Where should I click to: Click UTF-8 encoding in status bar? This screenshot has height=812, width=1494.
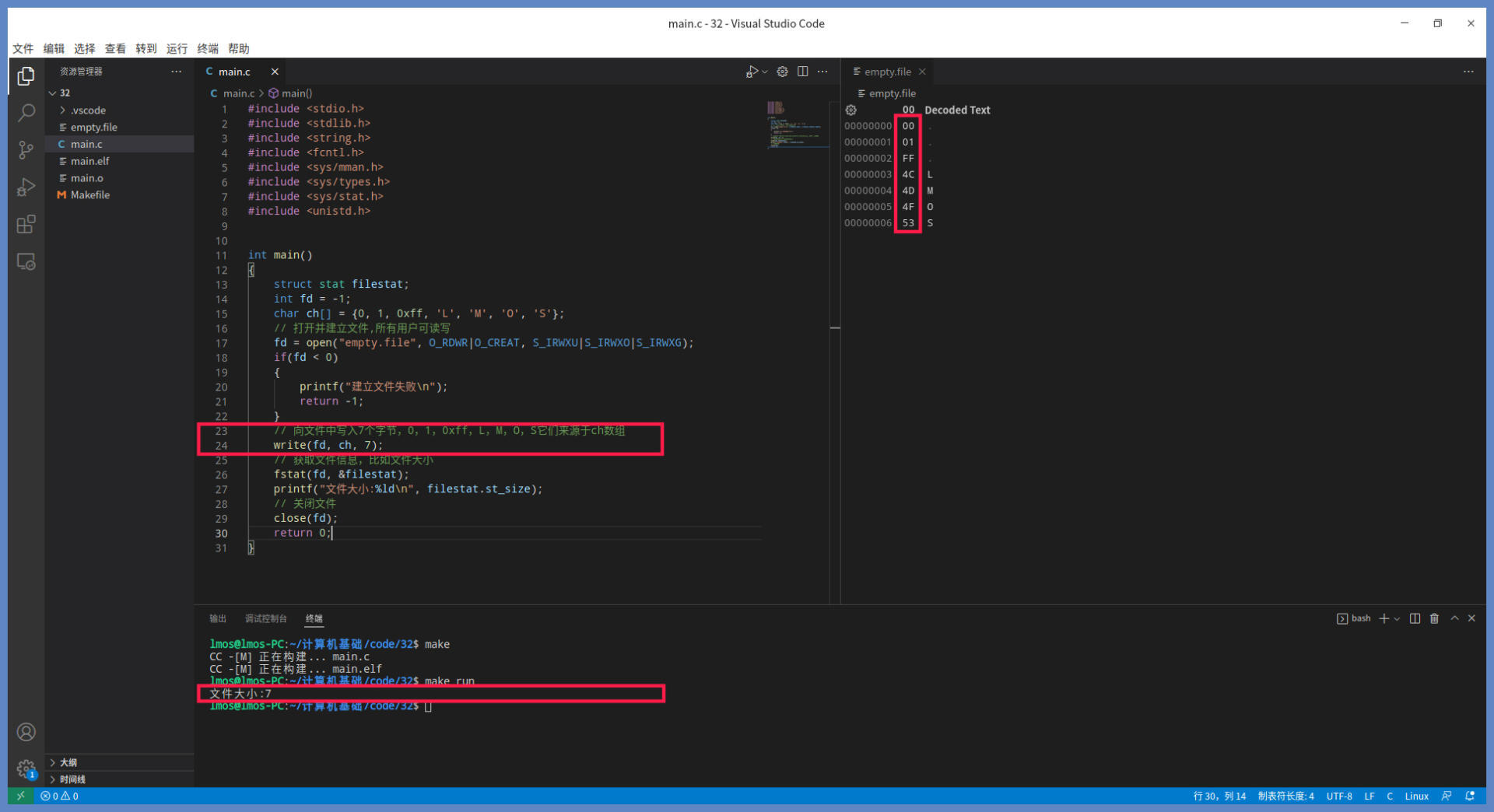pyautogui.click(x=1338, y=796)
